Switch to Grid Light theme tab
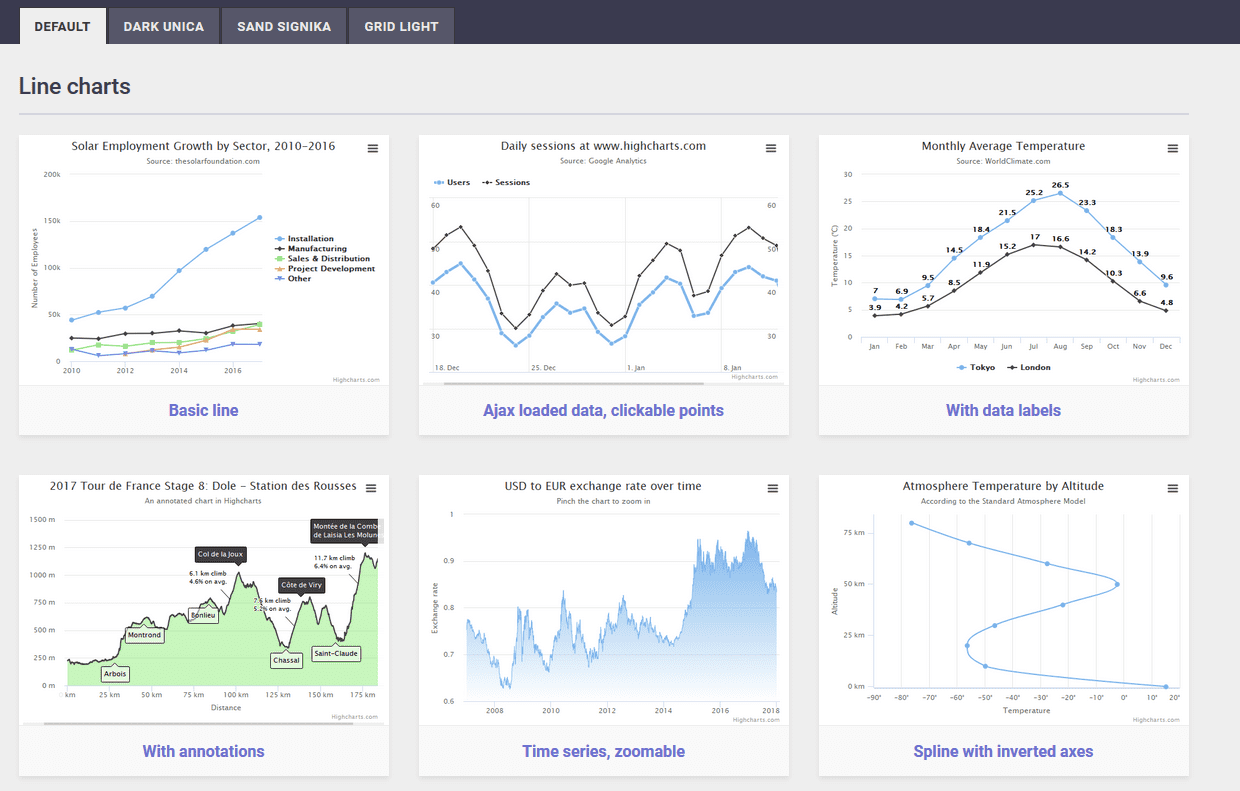 [x=401, y=27]
